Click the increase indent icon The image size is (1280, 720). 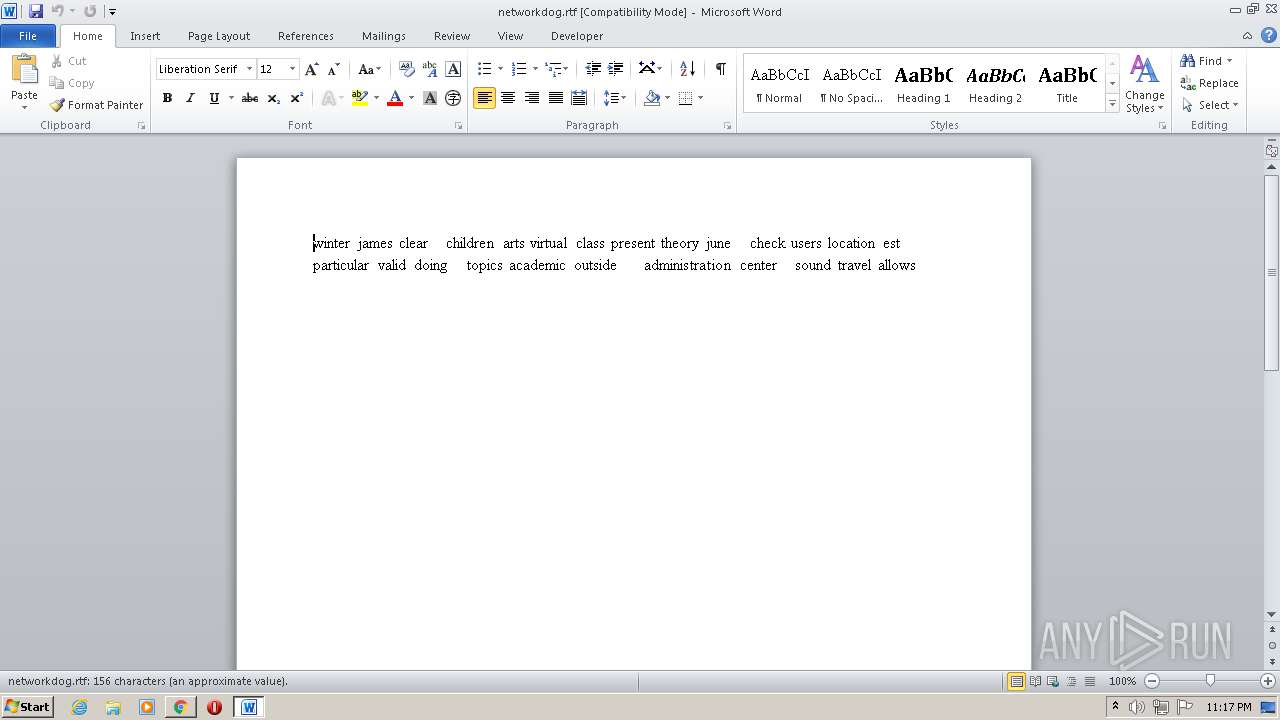click(616, 69)
